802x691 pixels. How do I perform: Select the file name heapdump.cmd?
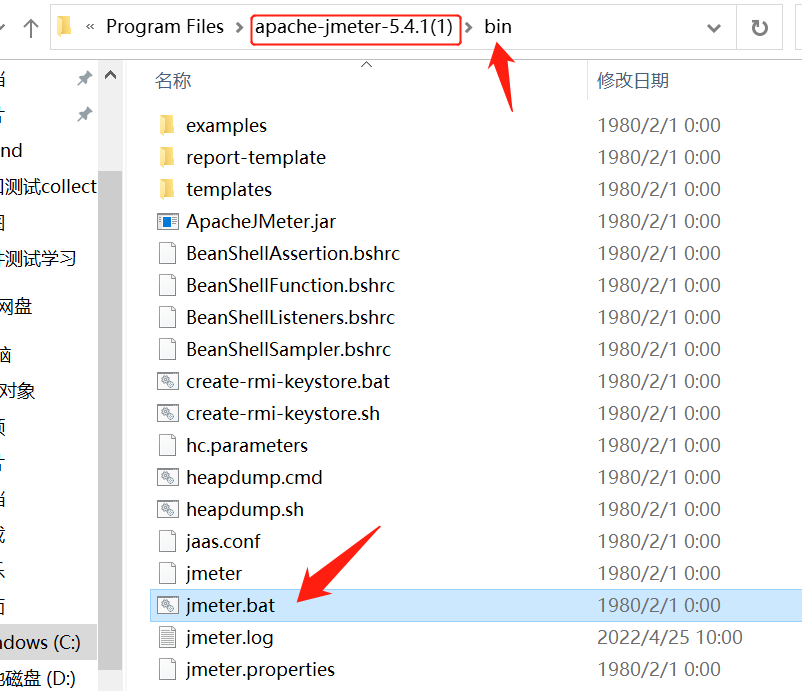coord(254,478)
